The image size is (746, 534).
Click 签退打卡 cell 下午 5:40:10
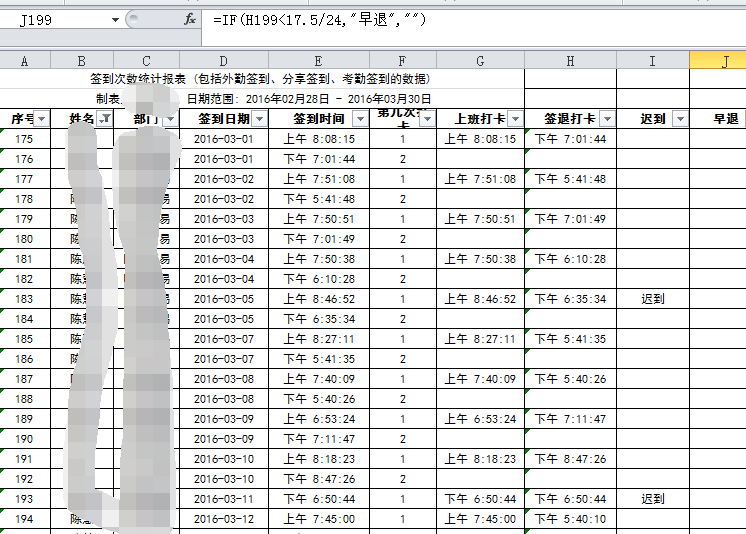[x=570, y=519]
